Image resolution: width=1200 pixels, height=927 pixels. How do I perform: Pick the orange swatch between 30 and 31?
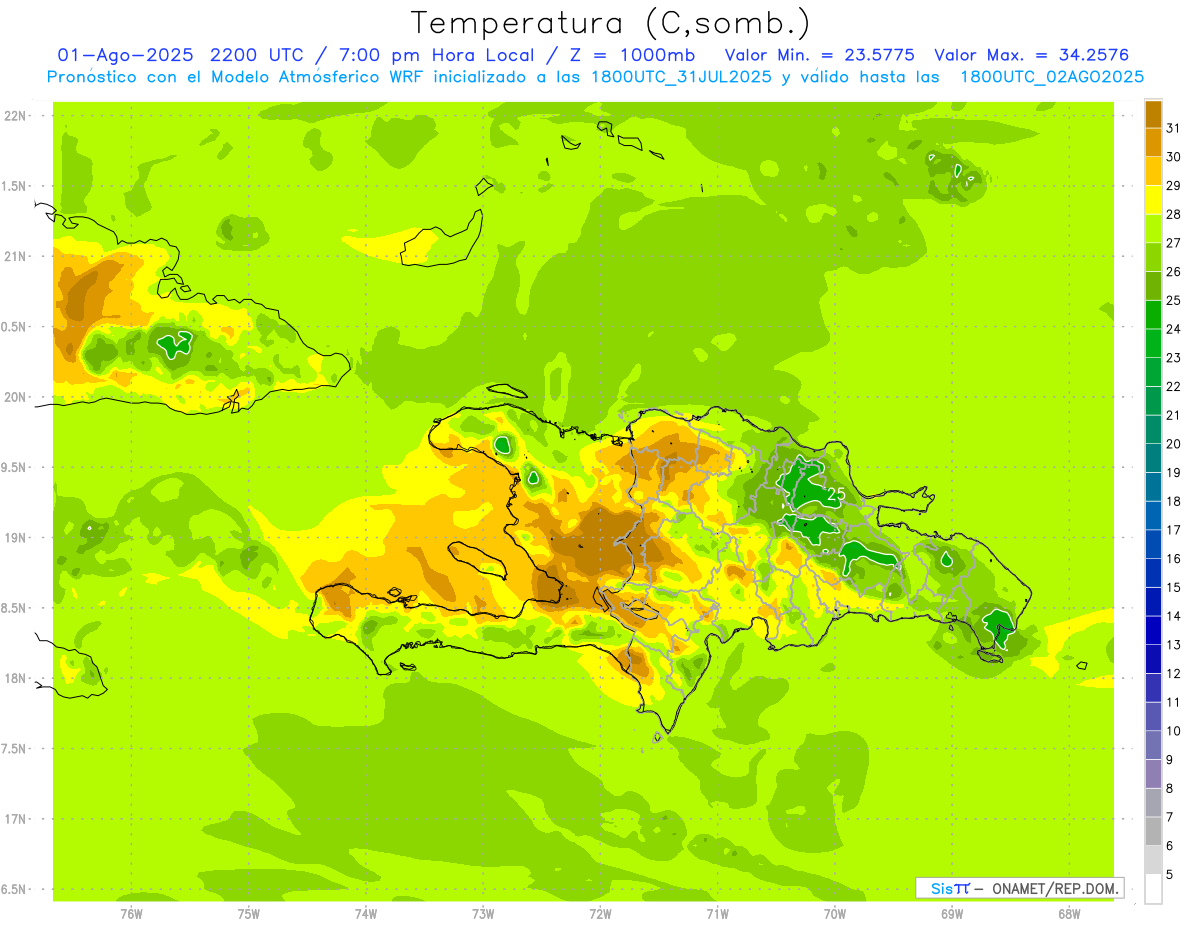point(1153,142)
